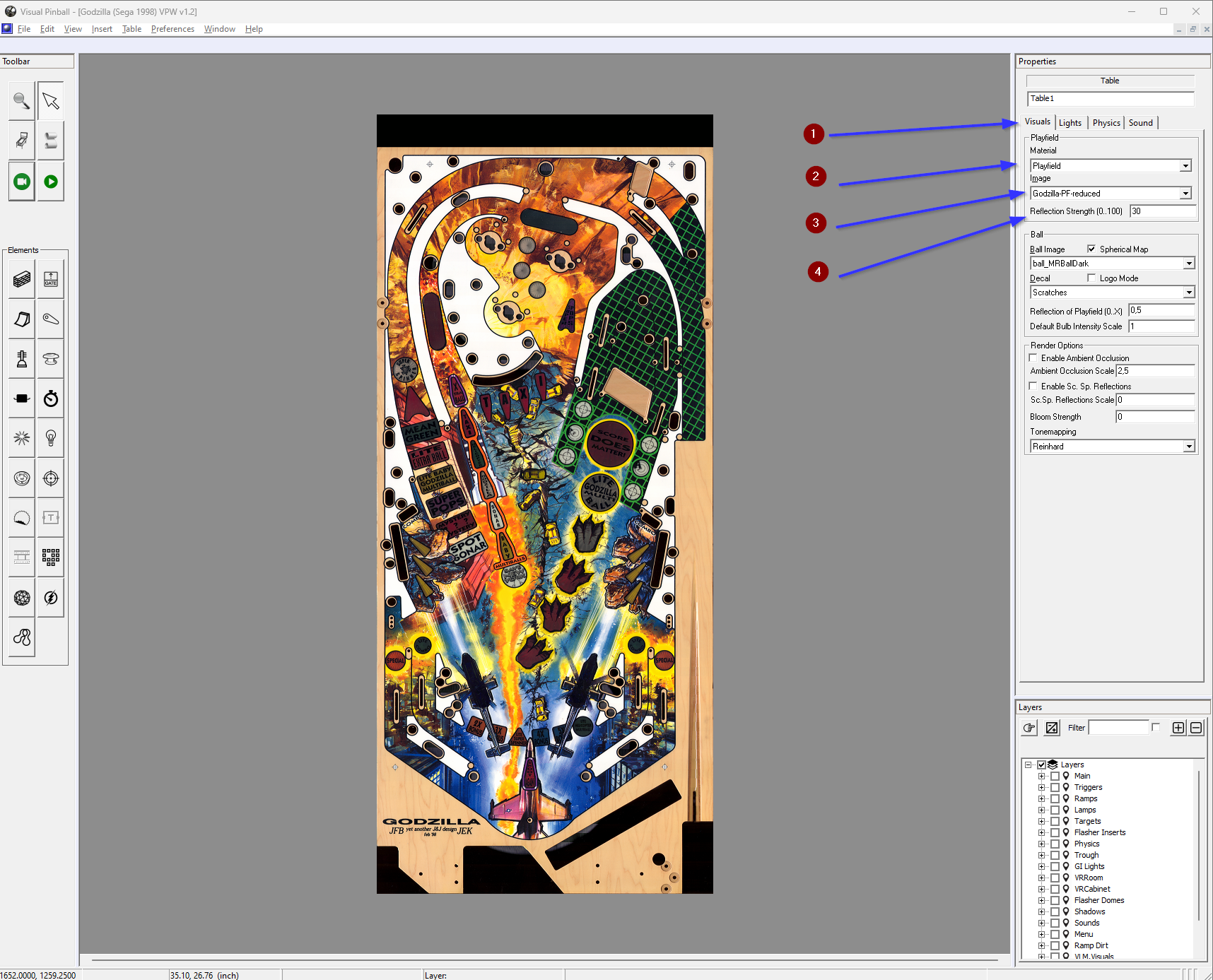This screenshot has width=1213, height=980.
Task: Select the Textbox T element tool
Action: click(x=51, y=518)
